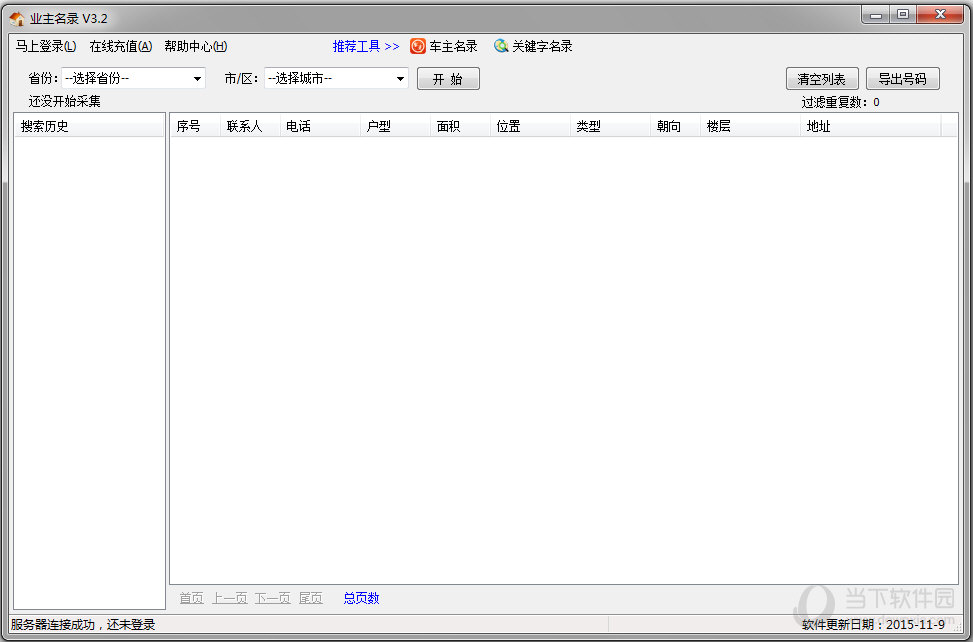Click the 搜索历史 panel header
Screen dimensions: 973x642
pos(89,126)
